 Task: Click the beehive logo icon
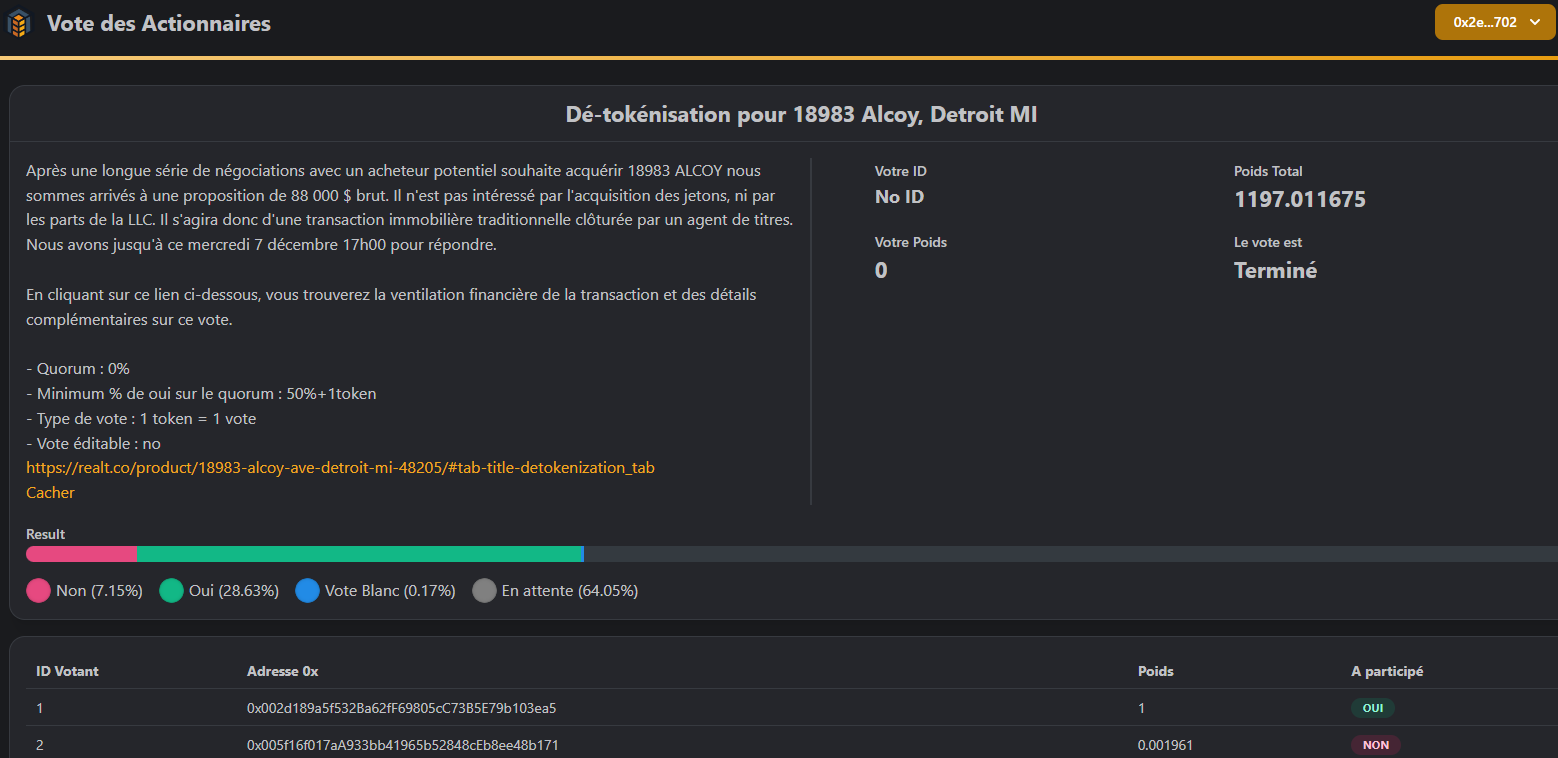click(x=19, y=23)
